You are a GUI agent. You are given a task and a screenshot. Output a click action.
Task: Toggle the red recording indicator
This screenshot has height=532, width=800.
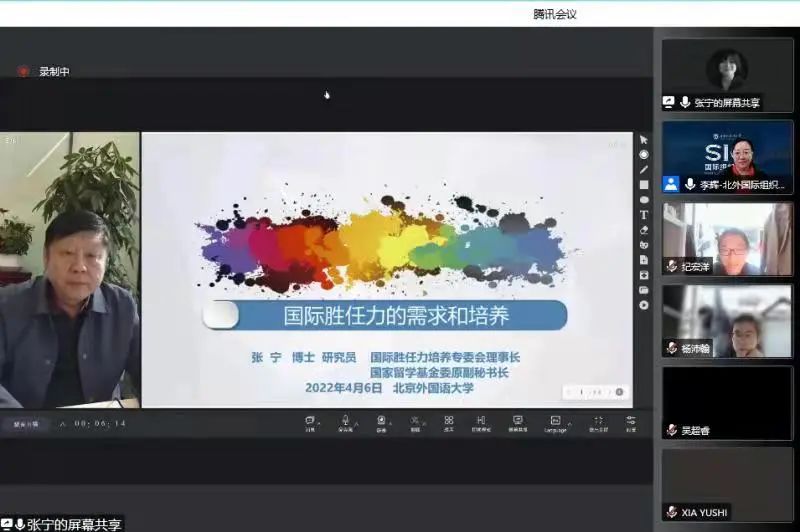click(x=23, y=71)
